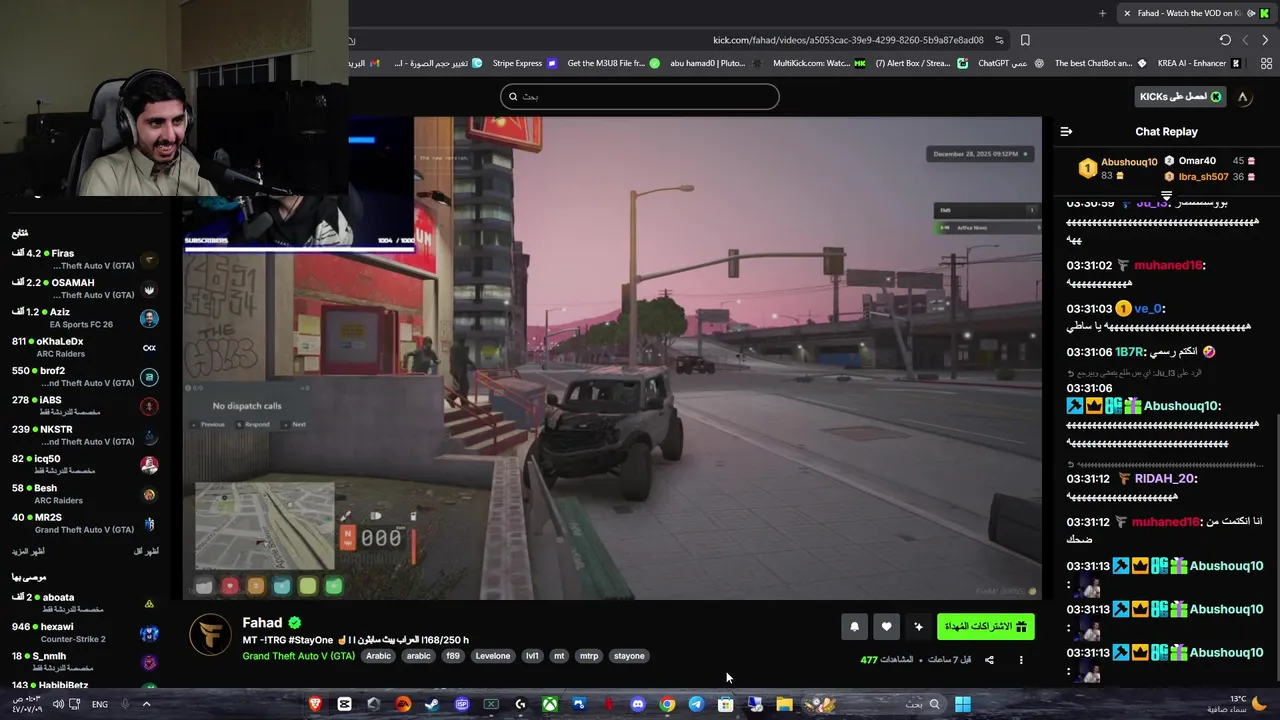
Task: Click brof2 channel avatar icon
Action: [x=149, y=377]
